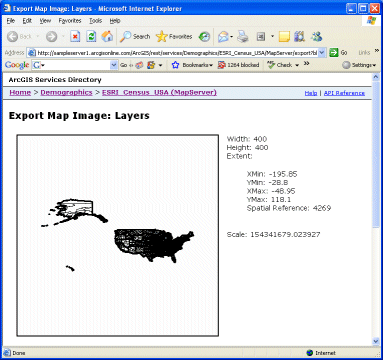The height and width of the screenshot is (360, 383).
Task: Open the Messenger people icon
Action: click(x=316, y=36)
